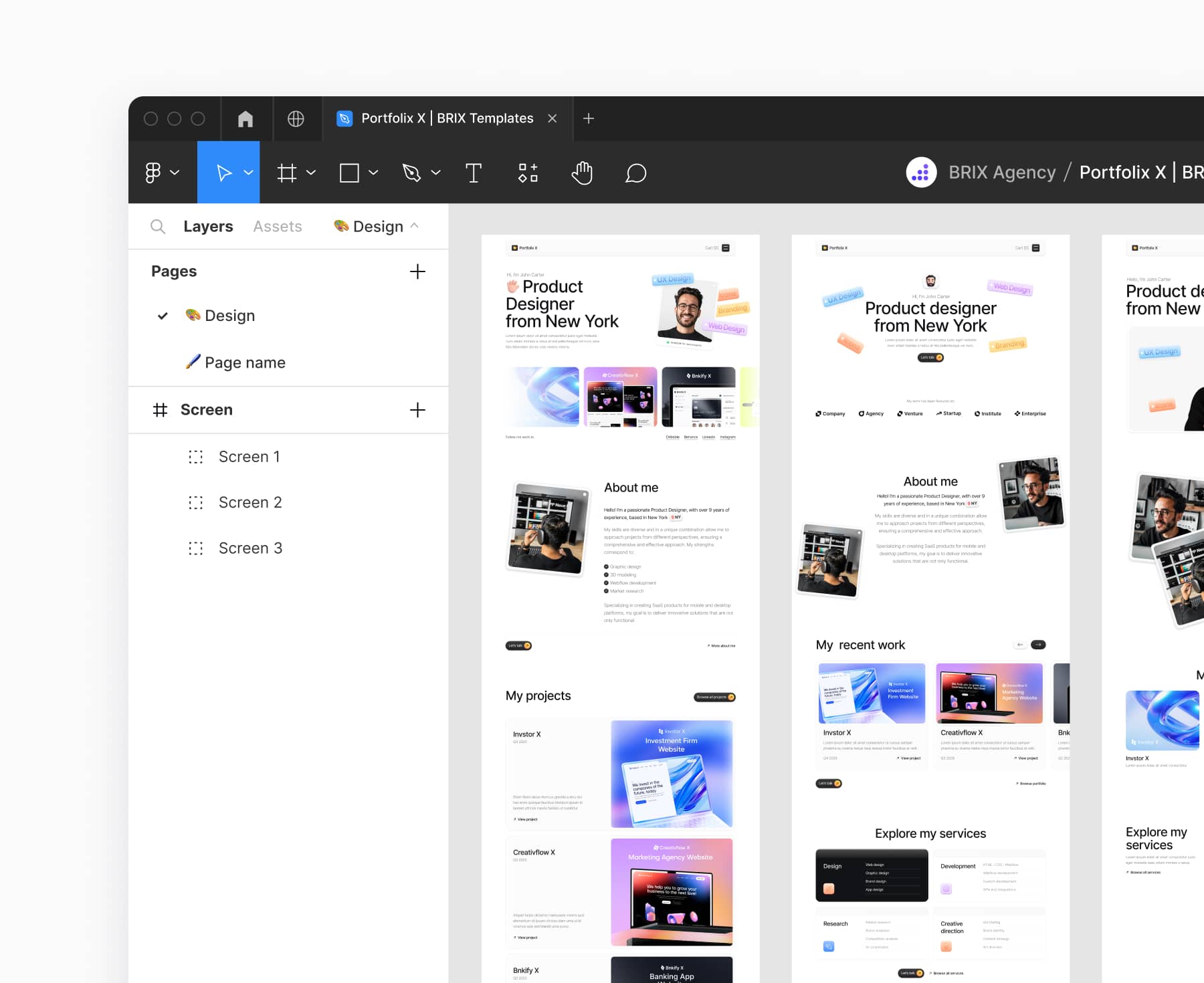
Task: Select the Frame tool
Action: (x=287, y=173)
